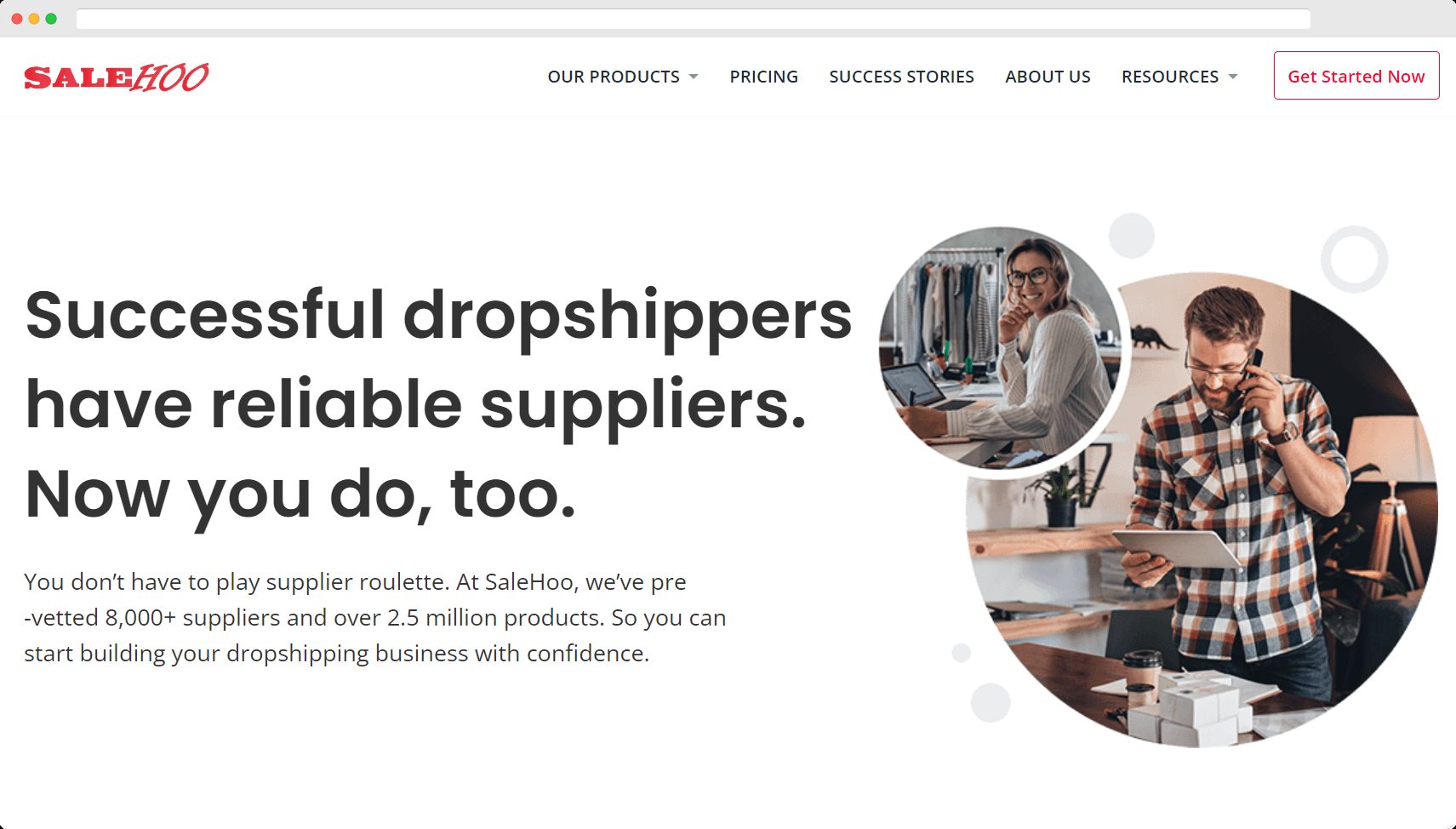This screenshot has width=1456, height=829.
Task: Click the supplier roulette paragraph text
Action: 375,617
